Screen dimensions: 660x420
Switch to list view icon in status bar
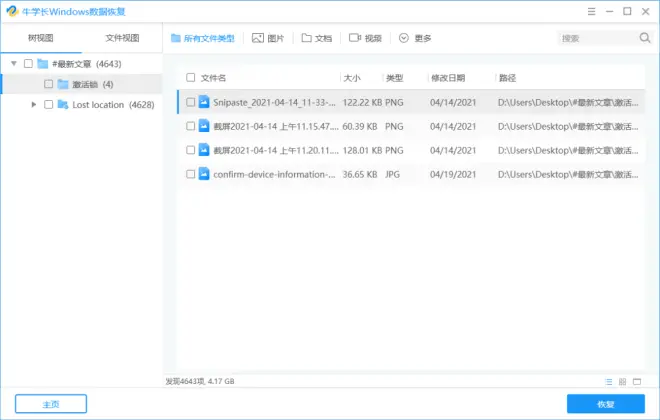click(x=609, y=382)
